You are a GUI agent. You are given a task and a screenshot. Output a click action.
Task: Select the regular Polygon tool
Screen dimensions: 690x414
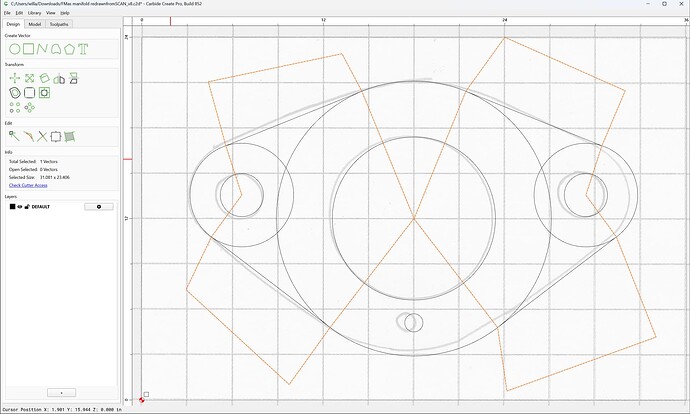coord(69,49)
